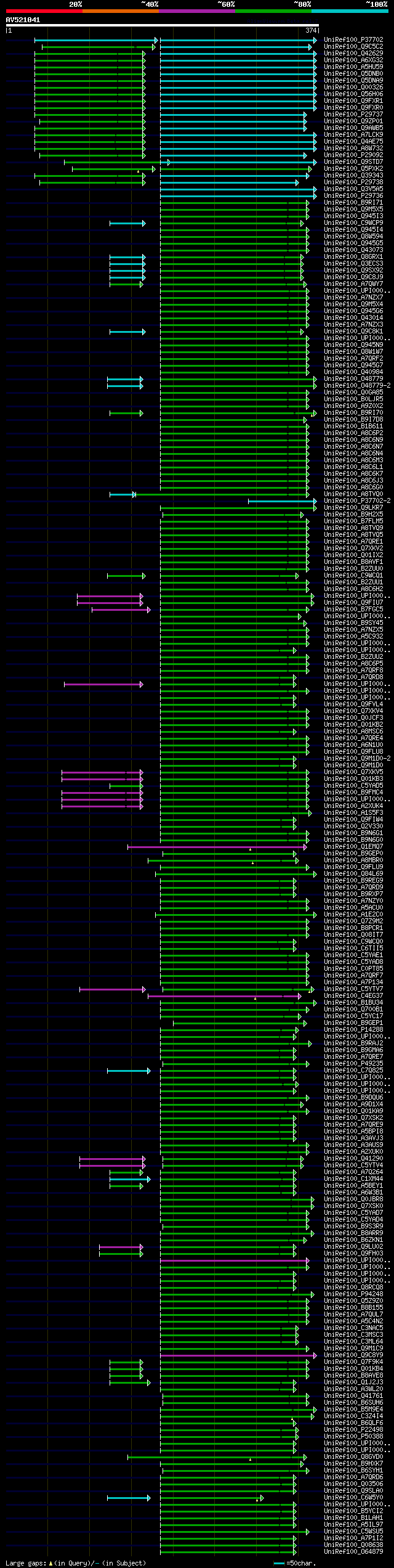This screenshot has height=1568, width=394.
Task: Select the UniRef100_B9SY45 label
Action: [x=353, y=623]
